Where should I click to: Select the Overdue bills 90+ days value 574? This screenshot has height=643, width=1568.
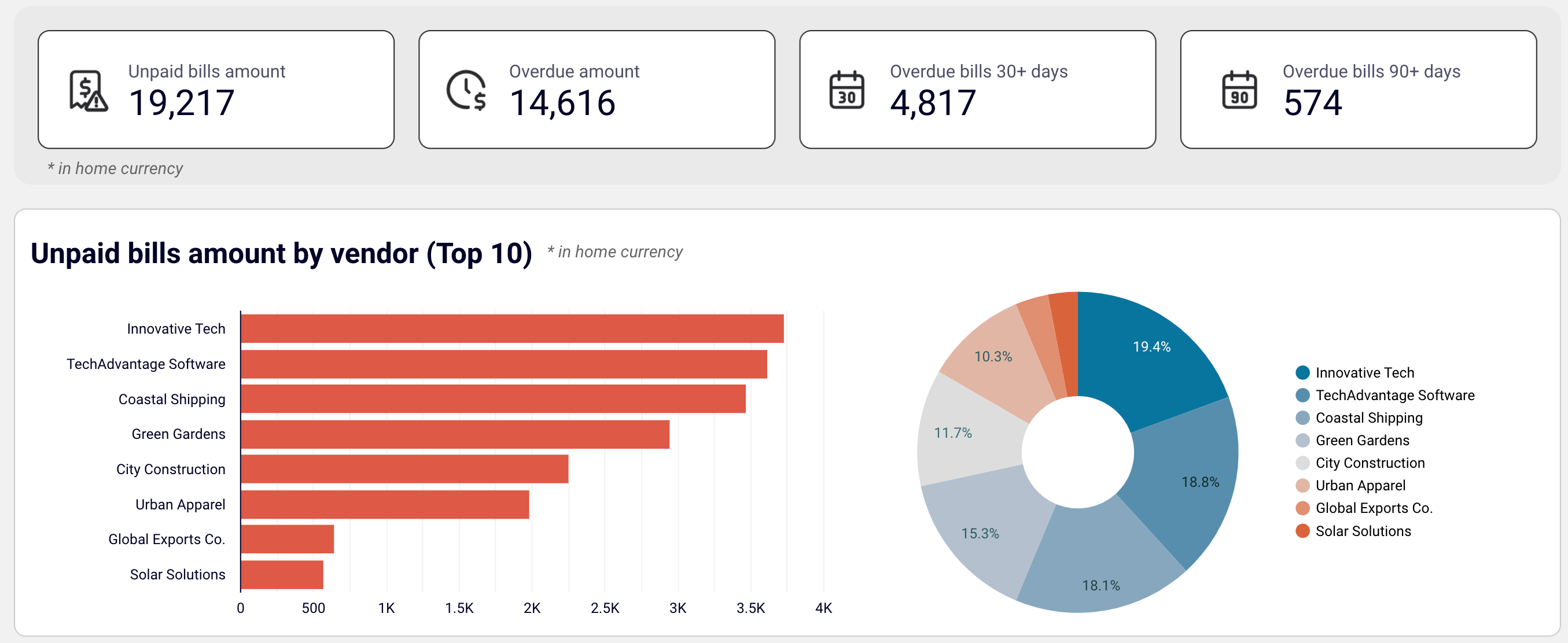[x=1312, y=103]
